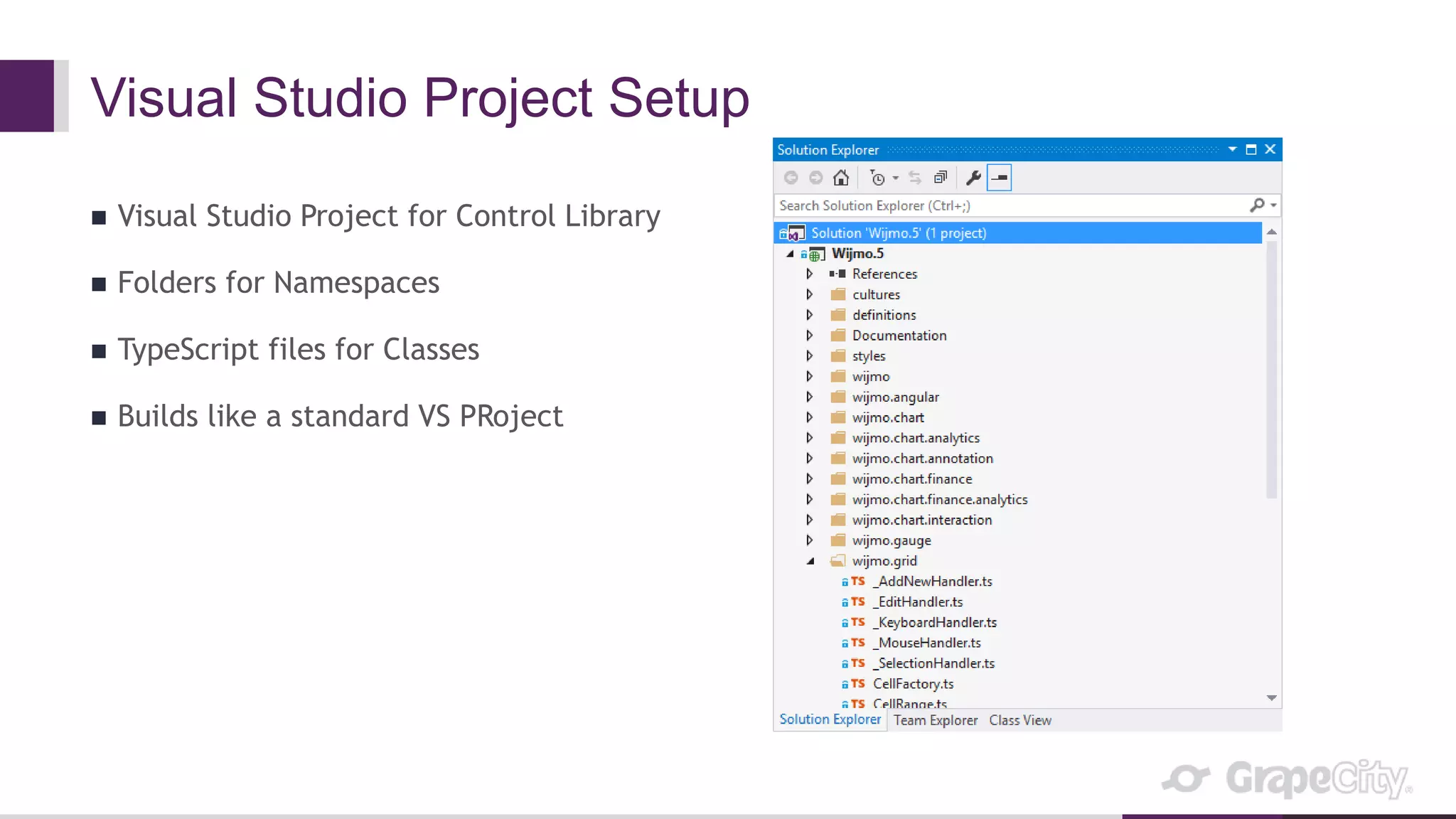
Task: Click the Home icon in Solution Explorer toolbar
Action: (841, 178)
